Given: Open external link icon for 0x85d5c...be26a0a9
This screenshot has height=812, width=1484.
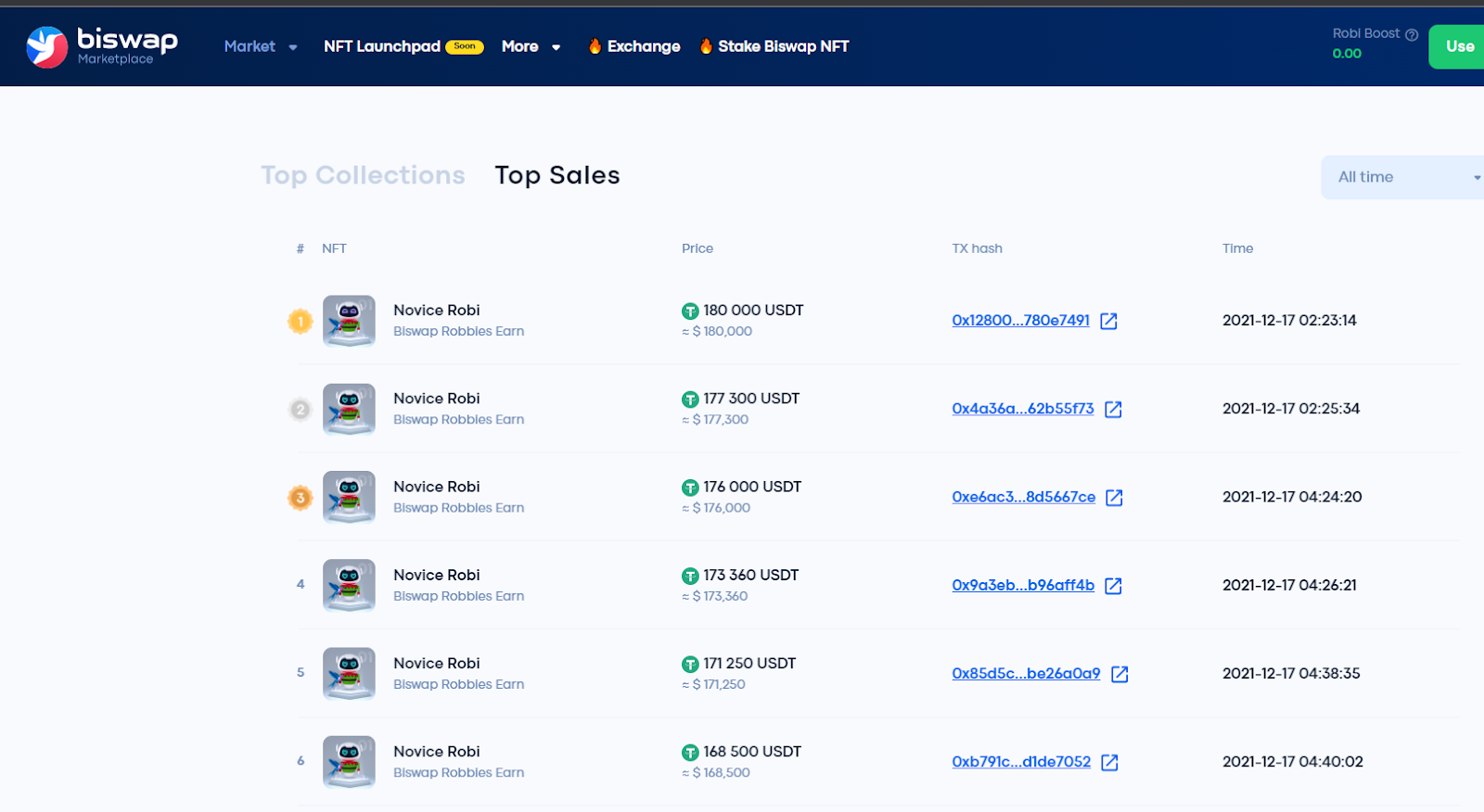Looking at the screenshot, I should [x=1119, y=674].
